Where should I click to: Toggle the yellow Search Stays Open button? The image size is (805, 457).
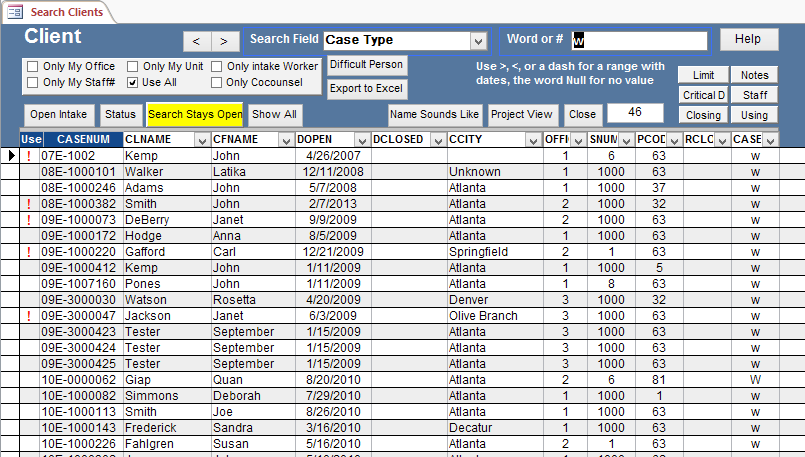coord(195,114)
